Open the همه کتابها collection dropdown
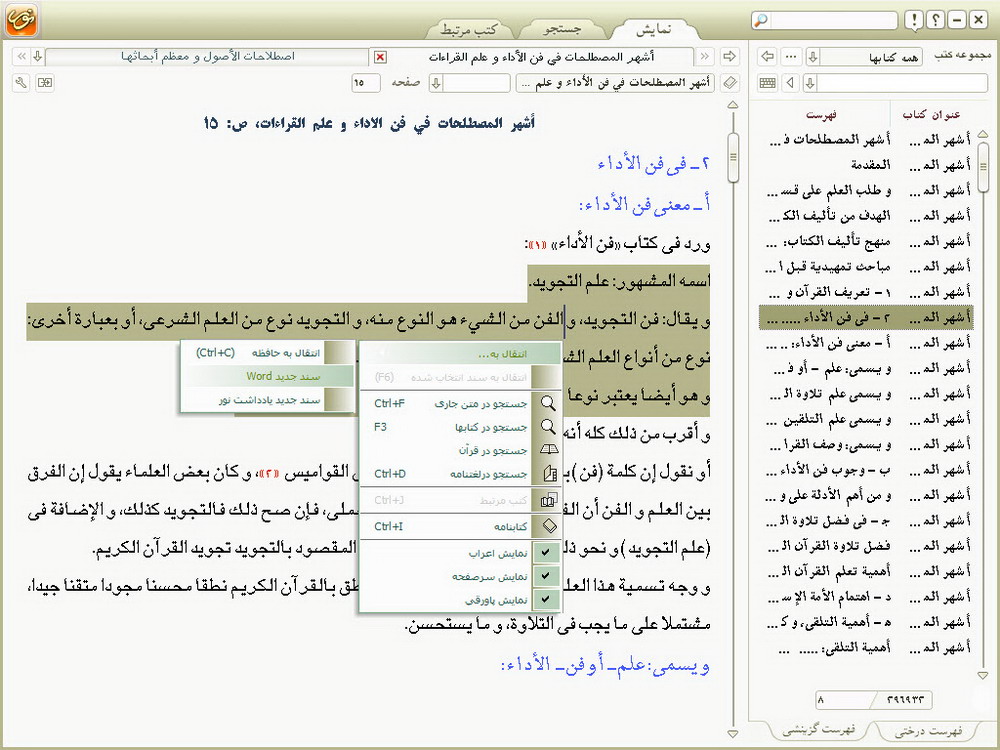The height and width of the screenshot is (750, 1000). [x=871, y=57]
